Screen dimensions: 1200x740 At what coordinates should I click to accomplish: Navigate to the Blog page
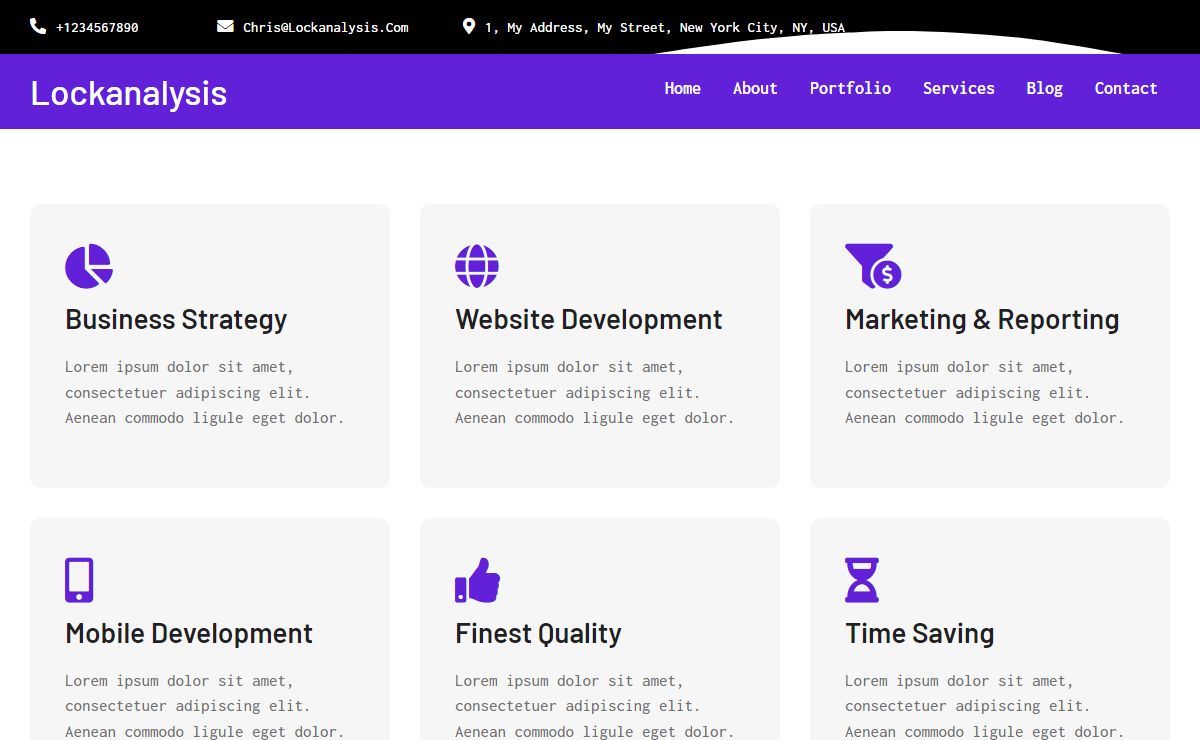coord(1044,88)
